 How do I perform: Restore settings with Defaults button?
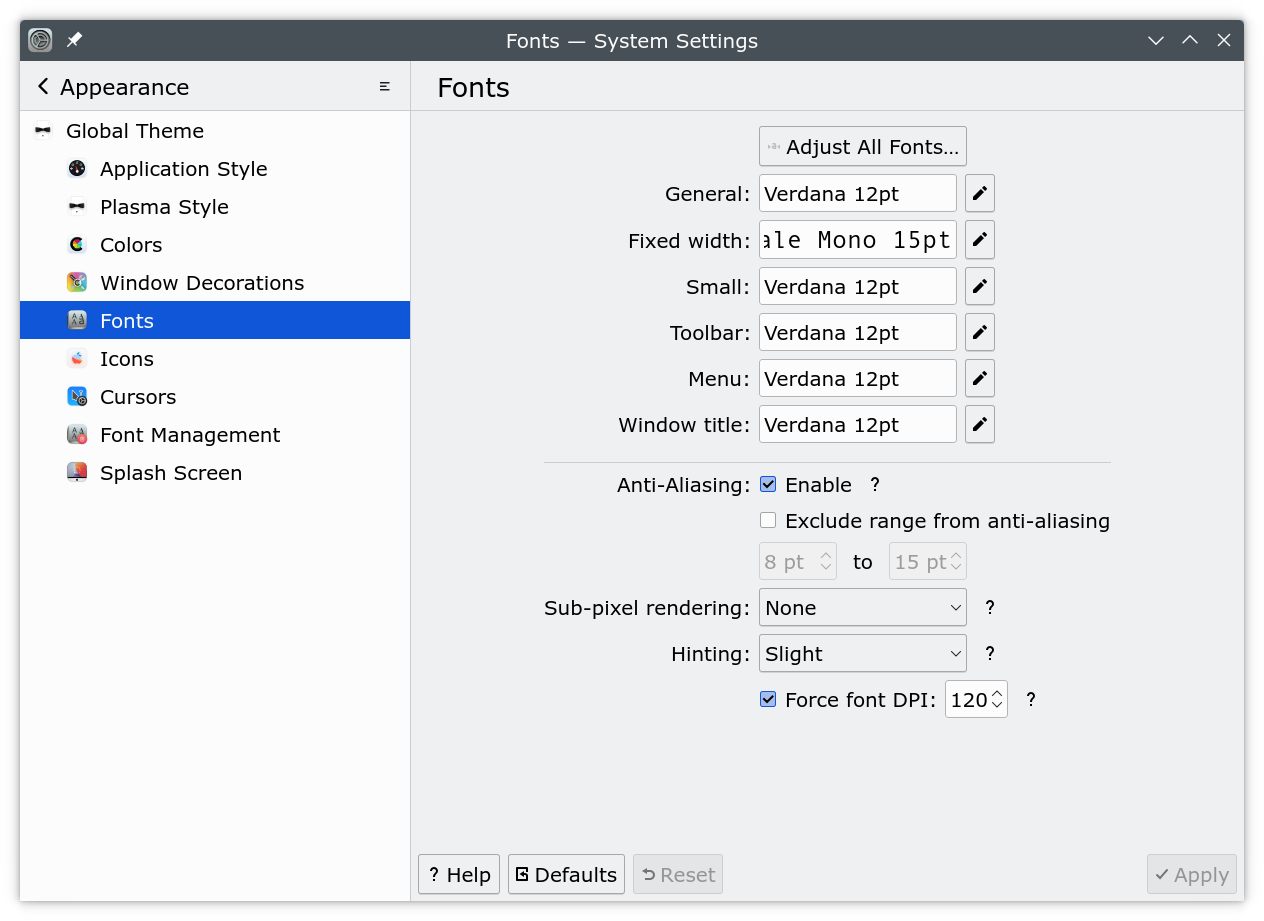(x=566, y=874)
